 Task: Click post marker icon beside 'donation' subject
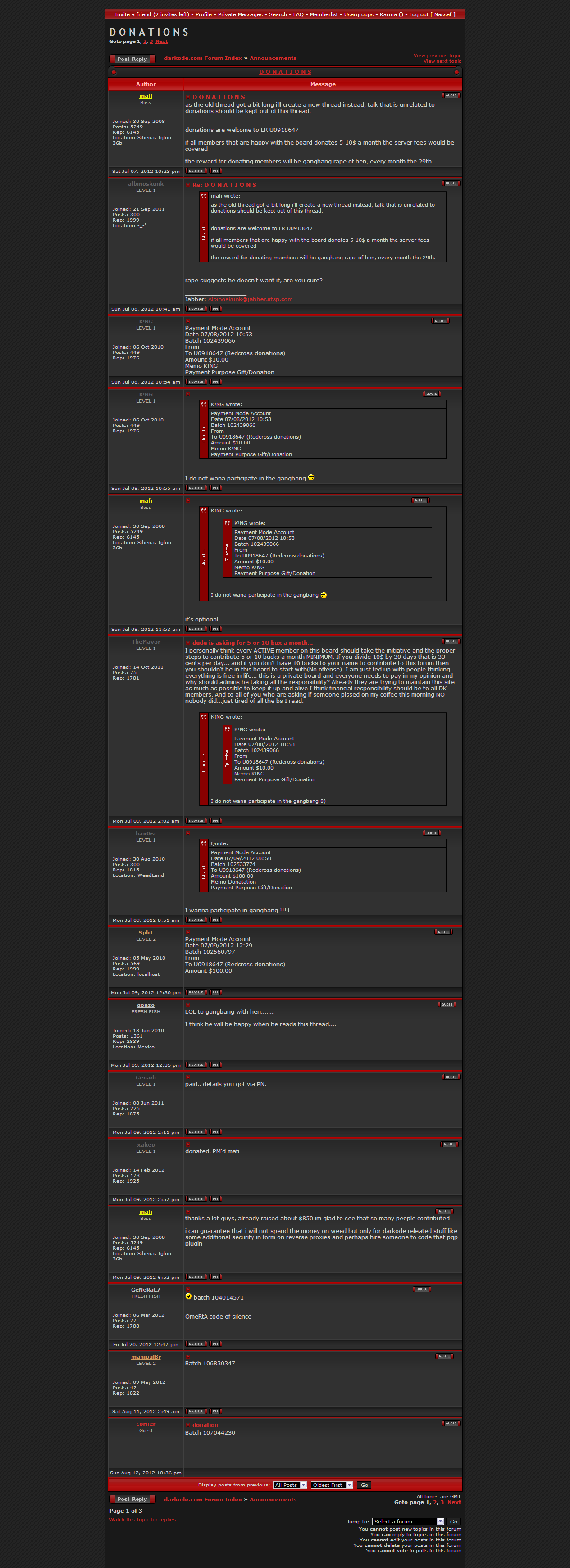coord(188,1425)
